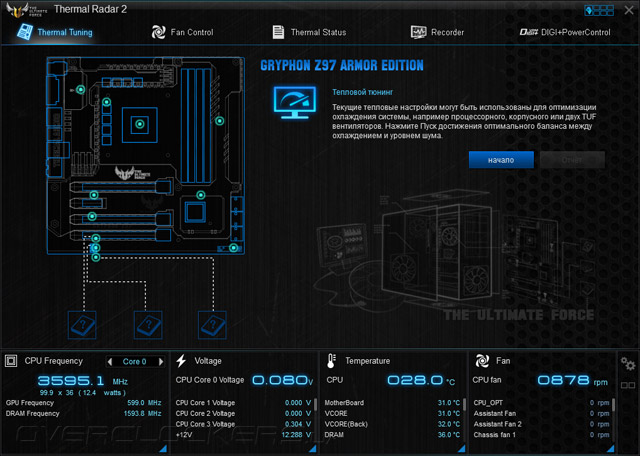Screen dimensions: 640x456
Task: Click the Assistant Fan 2 row
Action: point(541,424)
